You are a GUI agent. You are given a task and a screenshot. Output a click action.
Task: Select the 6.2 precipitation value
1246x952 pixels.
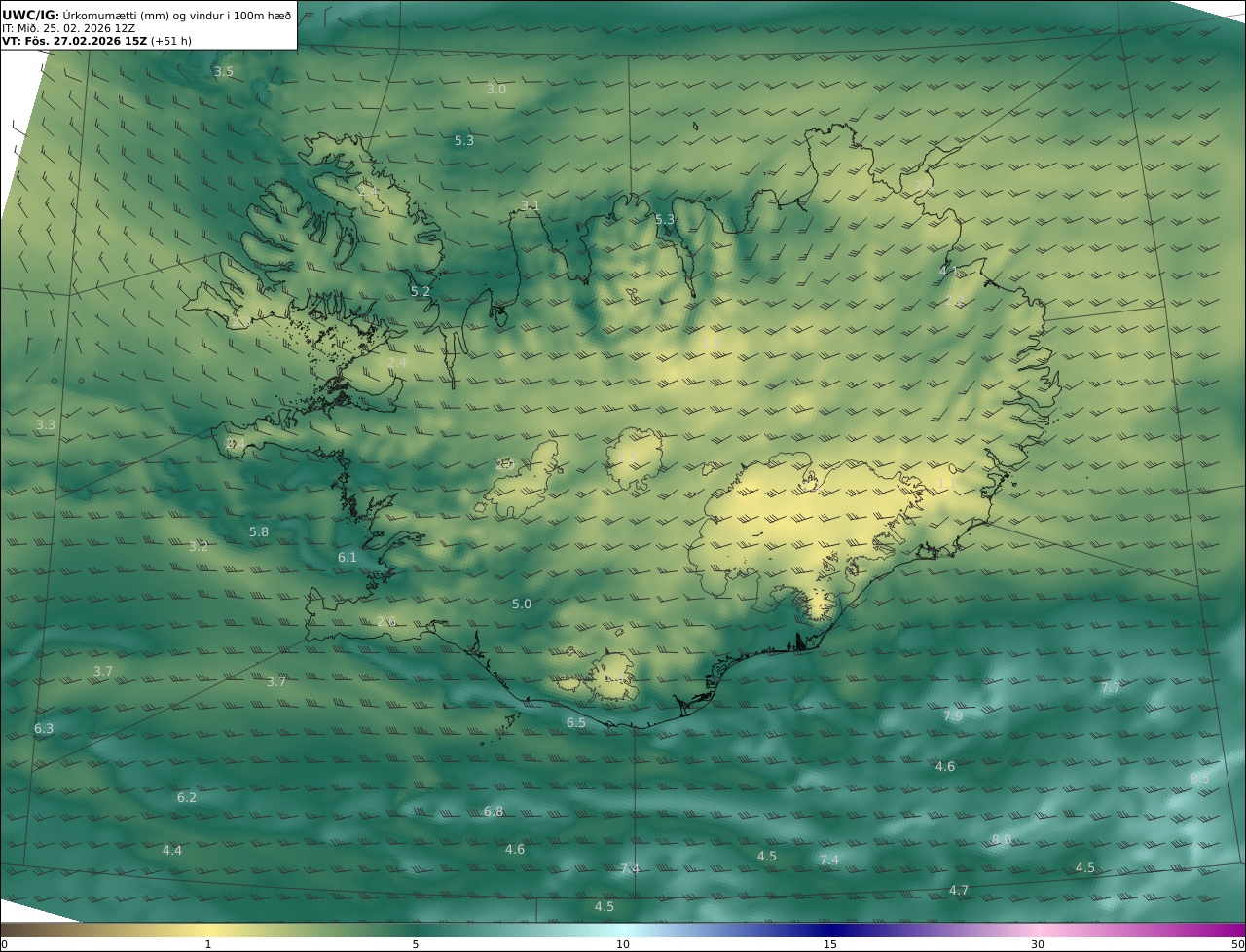187,798
